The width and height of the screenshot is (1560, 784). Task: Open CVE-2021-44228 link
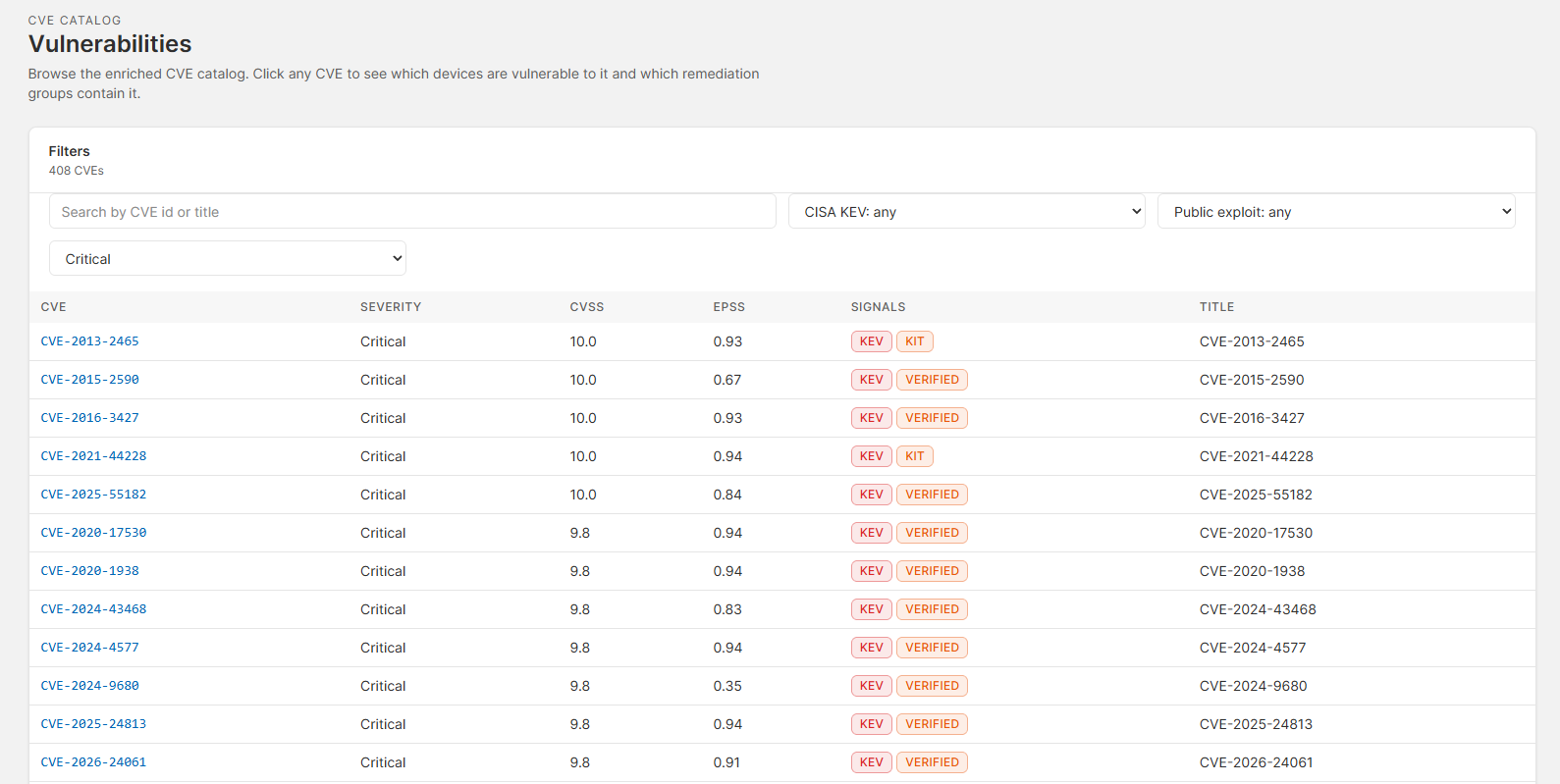pyautogui.click(x=93, y=456)
